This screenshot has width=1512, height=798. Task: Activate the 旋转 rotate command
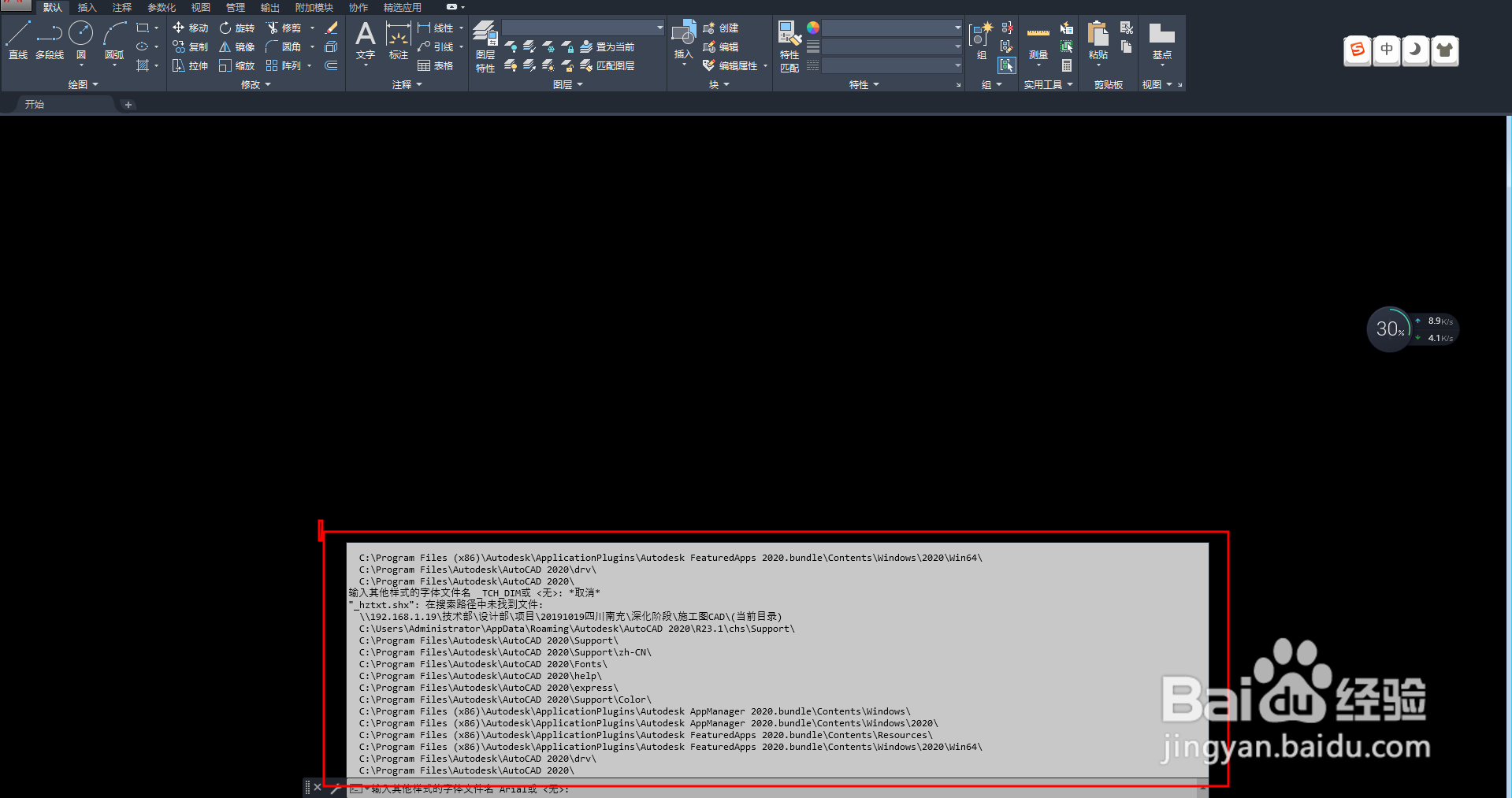click(x=236, y=28)
